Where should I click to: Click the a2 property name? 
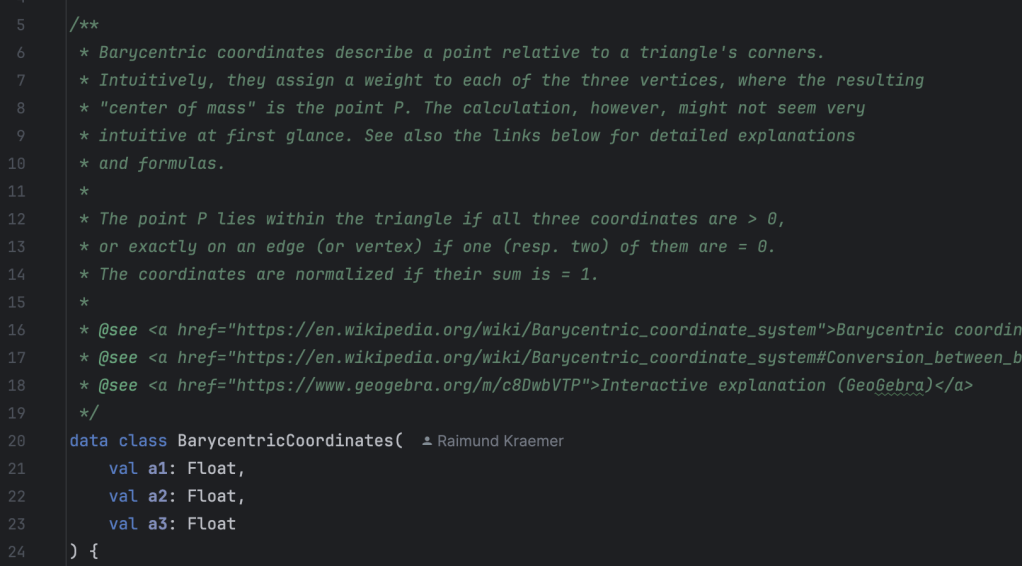tap(158, 496)
